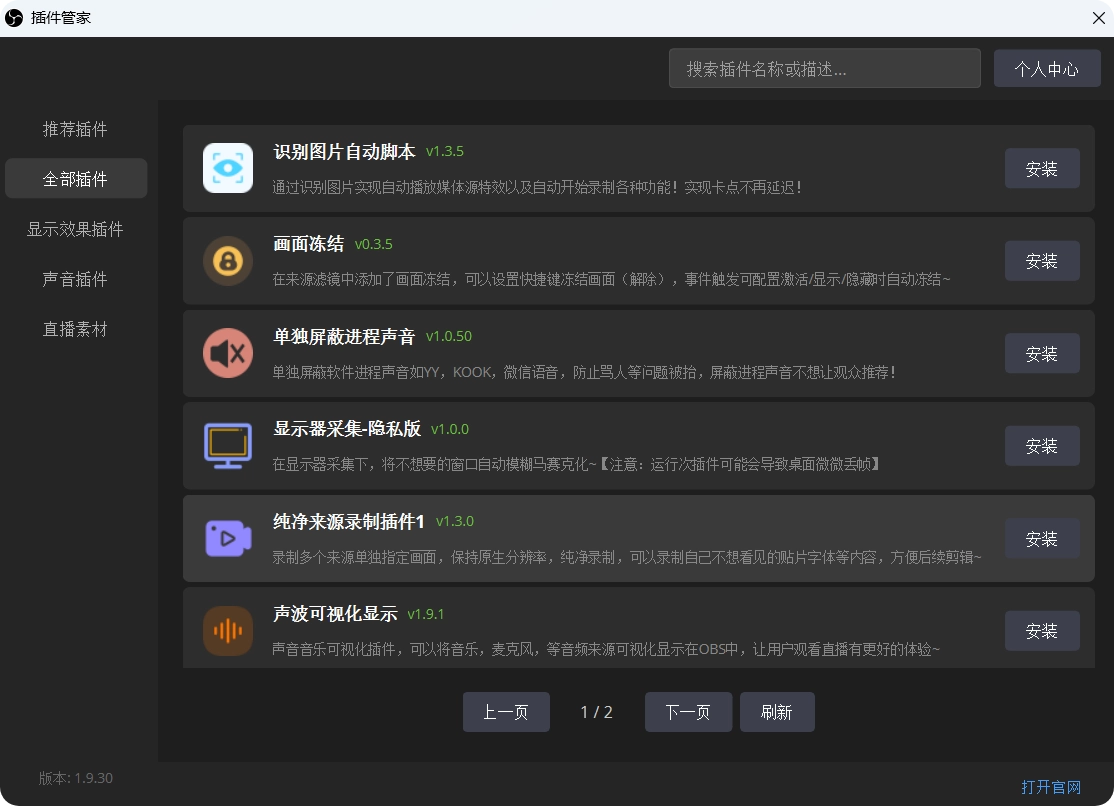Select the 画面冻结 lock icon
This screenshot has height=806, width=1114.
pos(227,261)
